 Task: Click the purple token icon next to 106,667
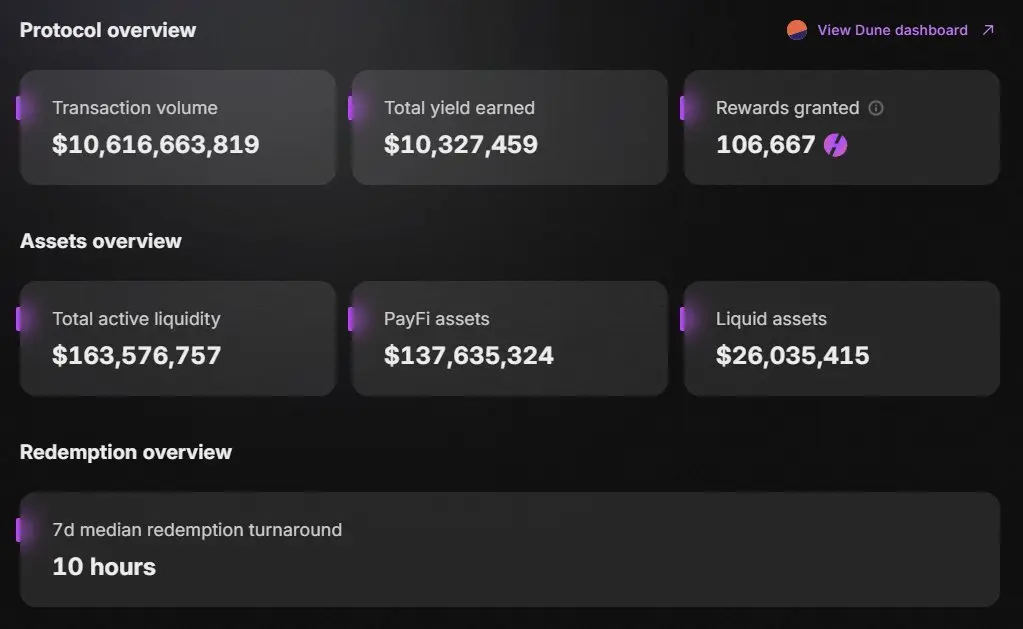click(835, 145)
